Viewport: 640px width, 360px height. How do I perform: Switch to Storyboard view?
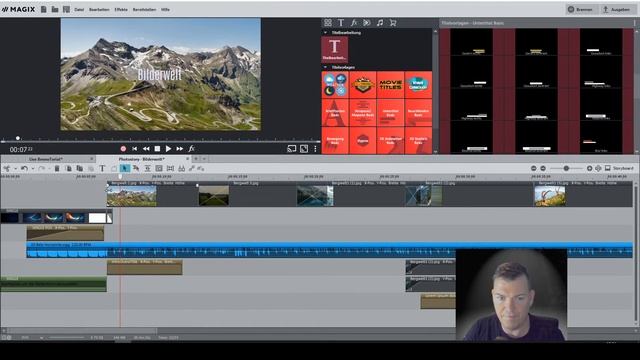pos(619,168)
